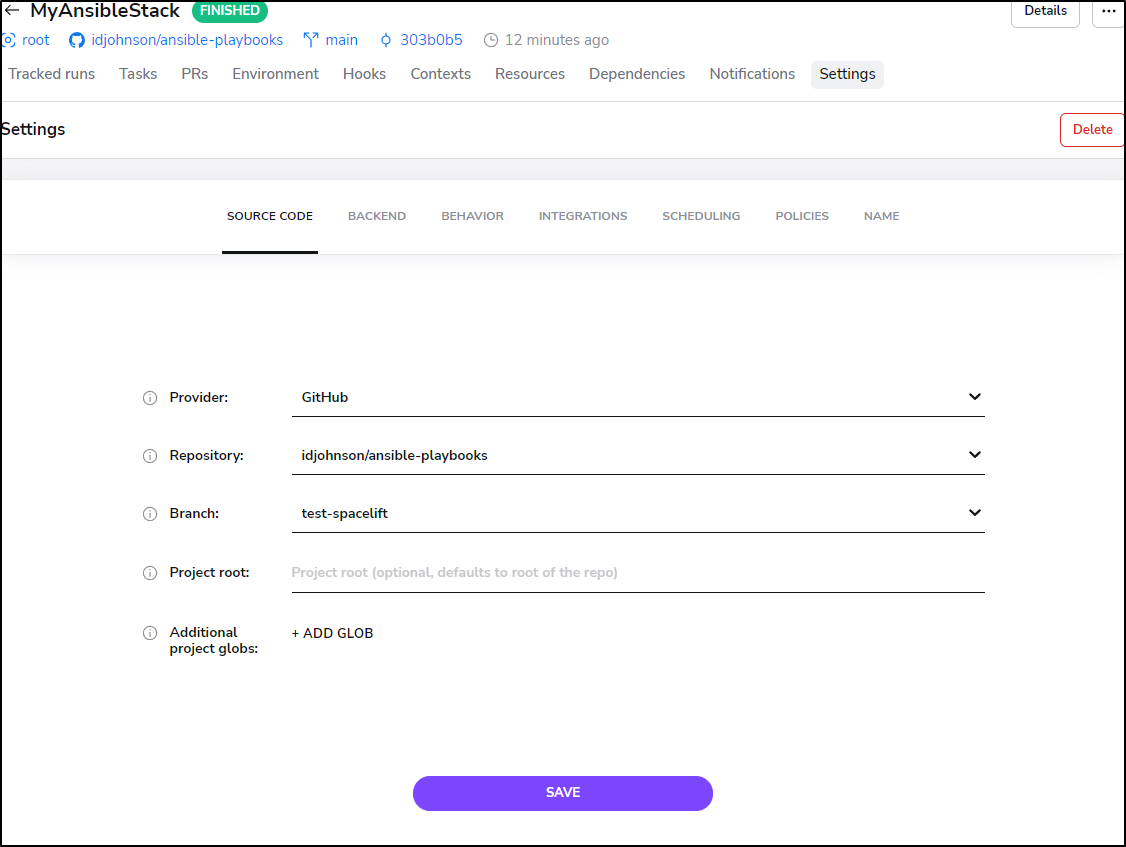Click the Details button
This screenshot has height=847, width=1126.
(1046, 11)
